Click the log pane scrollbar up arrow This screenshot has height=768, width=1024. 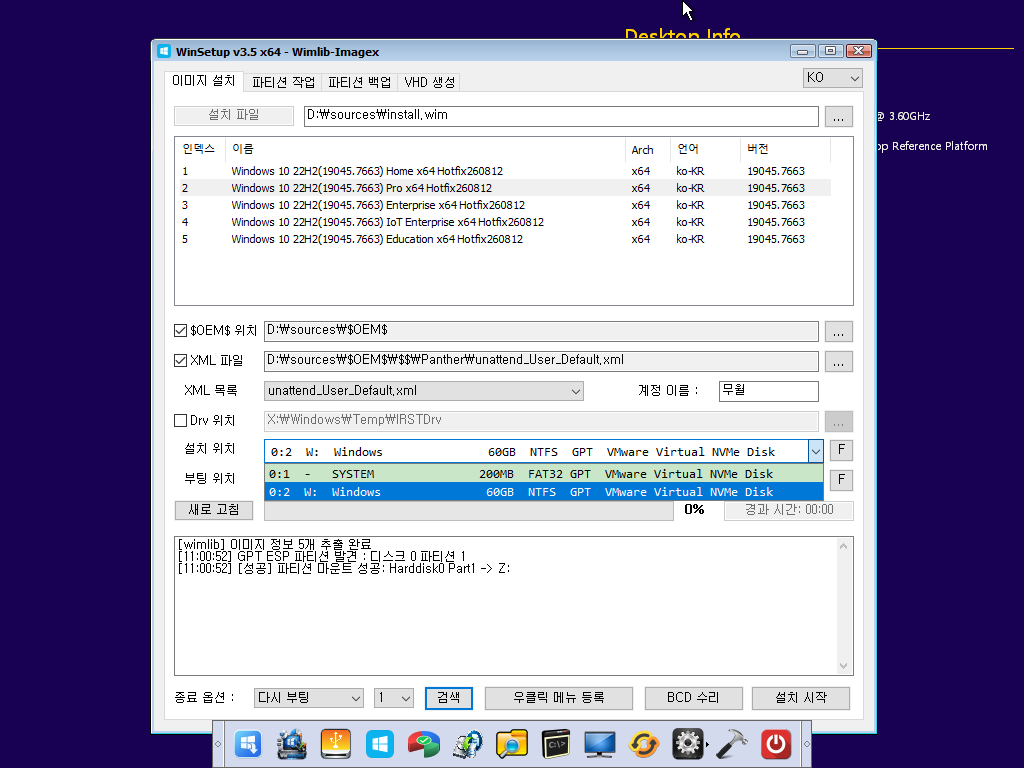tap(843, 546)
